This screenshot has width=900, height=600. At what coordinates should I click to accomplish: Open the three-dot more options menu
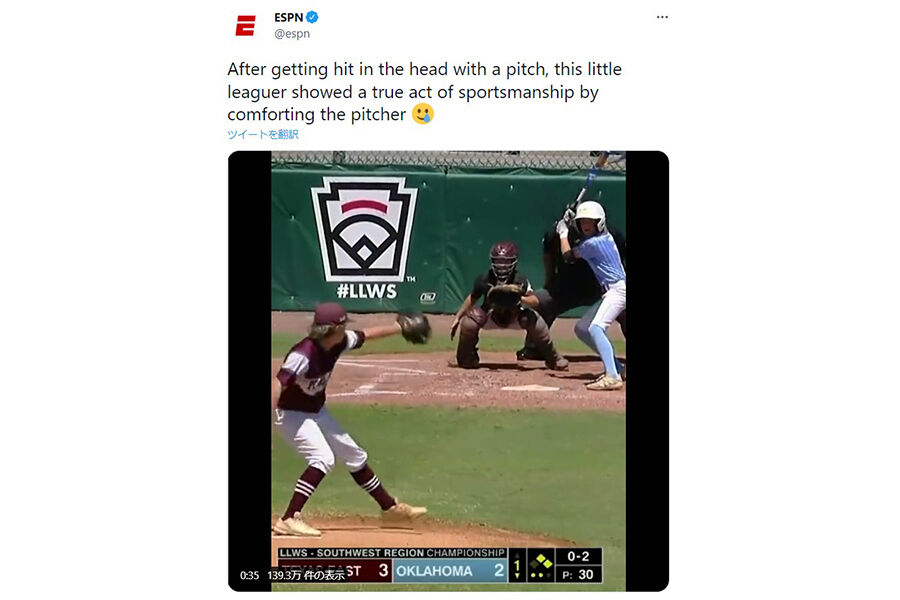662,17
